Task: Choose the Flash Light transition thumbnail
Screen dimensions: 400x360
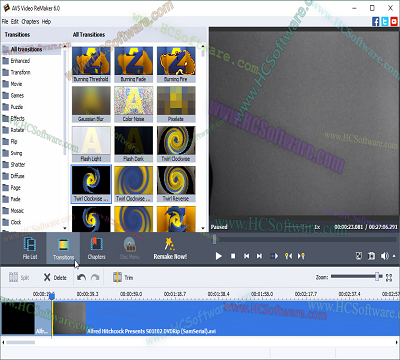Action: (x=91, y=144)
